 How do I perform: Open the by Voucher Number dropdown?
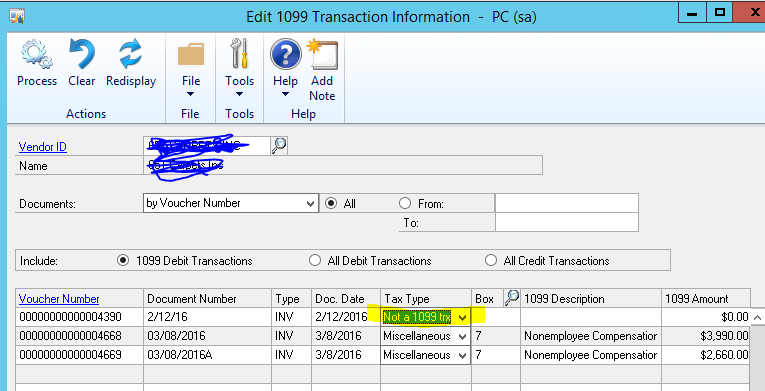pos(311,203)
